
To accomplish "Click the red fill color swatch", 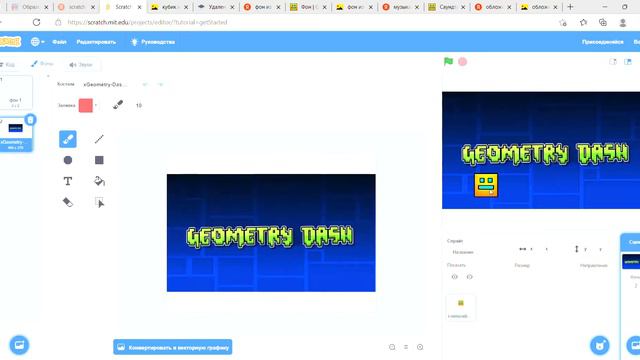I will (x=86, y=105).
